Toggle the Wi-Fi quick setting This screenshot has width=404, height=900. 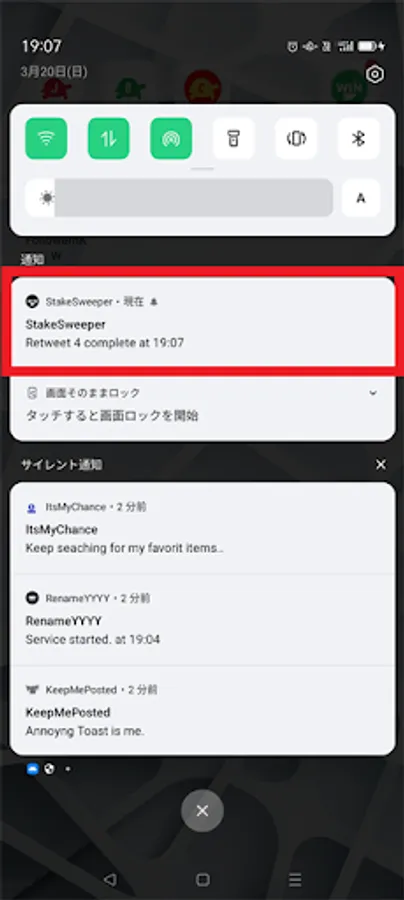46,138
